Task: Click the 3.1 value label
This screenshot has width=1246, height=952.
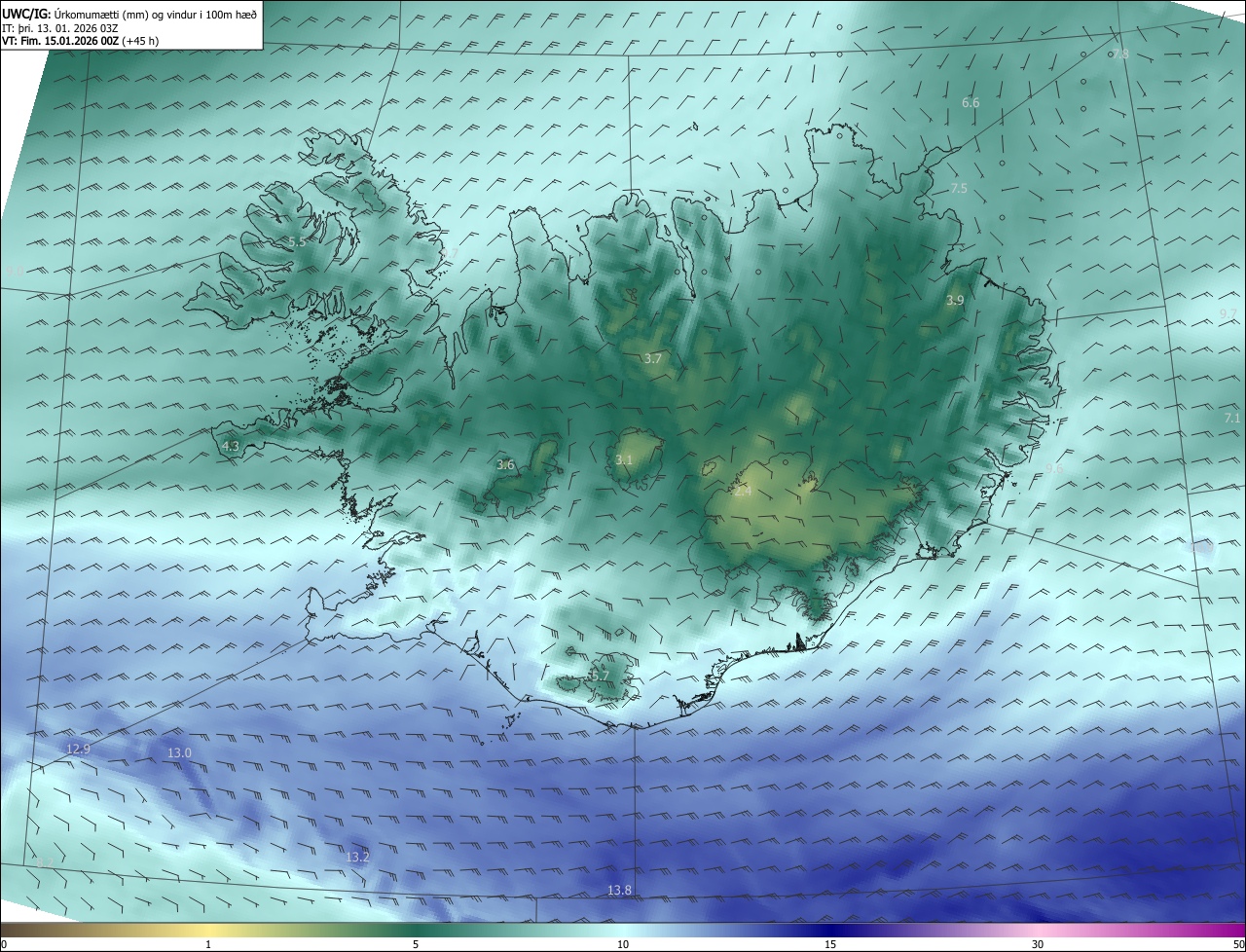Action: pyautogui.click(x=624, y=460)
